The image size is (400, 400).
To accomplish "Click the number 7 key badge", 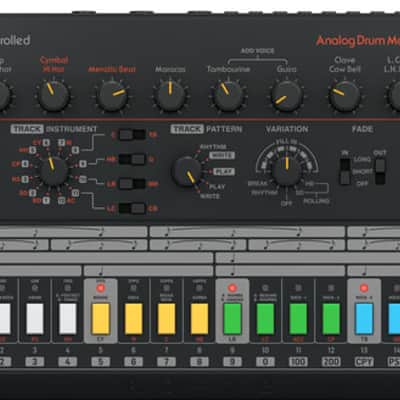I will point(166,362).
